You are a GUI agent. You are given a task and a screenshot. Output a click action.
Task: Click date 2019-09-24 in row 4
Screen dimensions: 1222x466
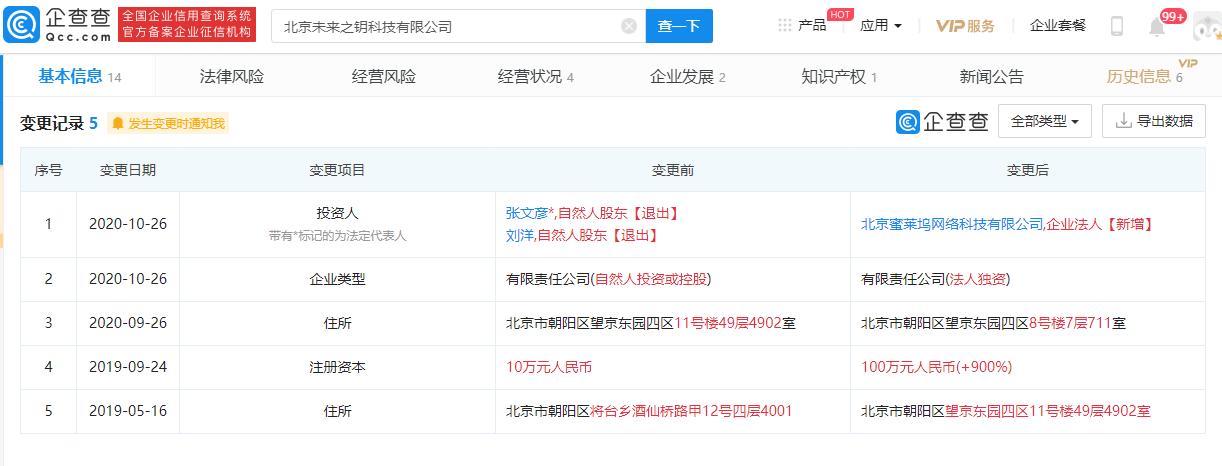click(x=128, y=367)
